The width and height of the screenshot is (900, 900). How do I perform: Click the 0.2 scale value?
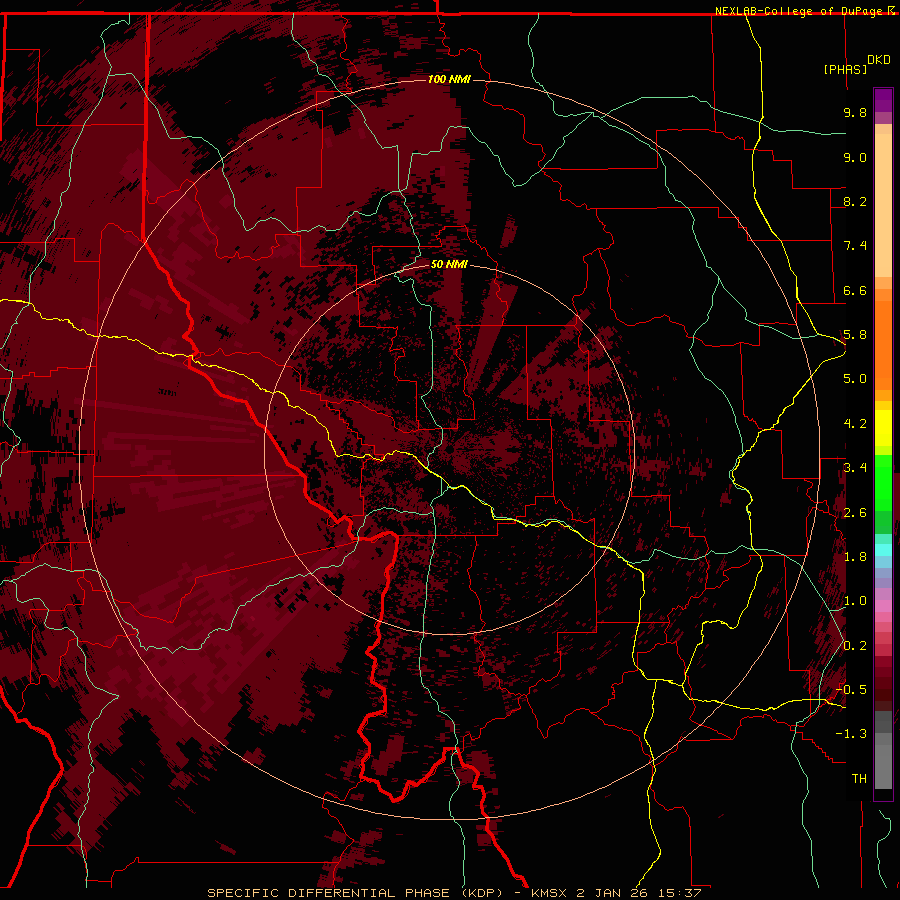[x=855, y=646]
